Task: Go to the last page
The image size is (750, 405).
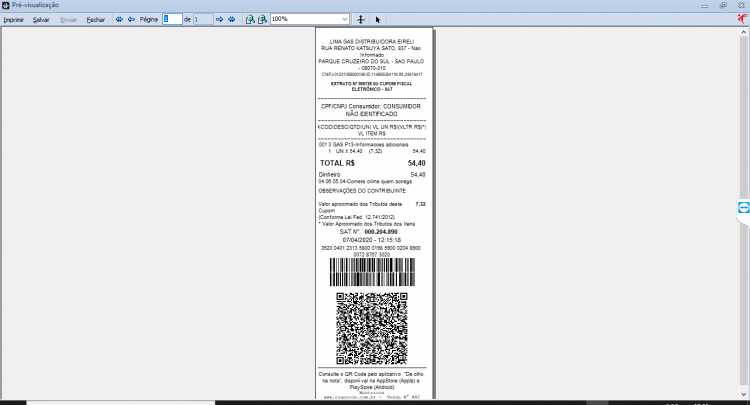Action: click(x=232, y=20)
